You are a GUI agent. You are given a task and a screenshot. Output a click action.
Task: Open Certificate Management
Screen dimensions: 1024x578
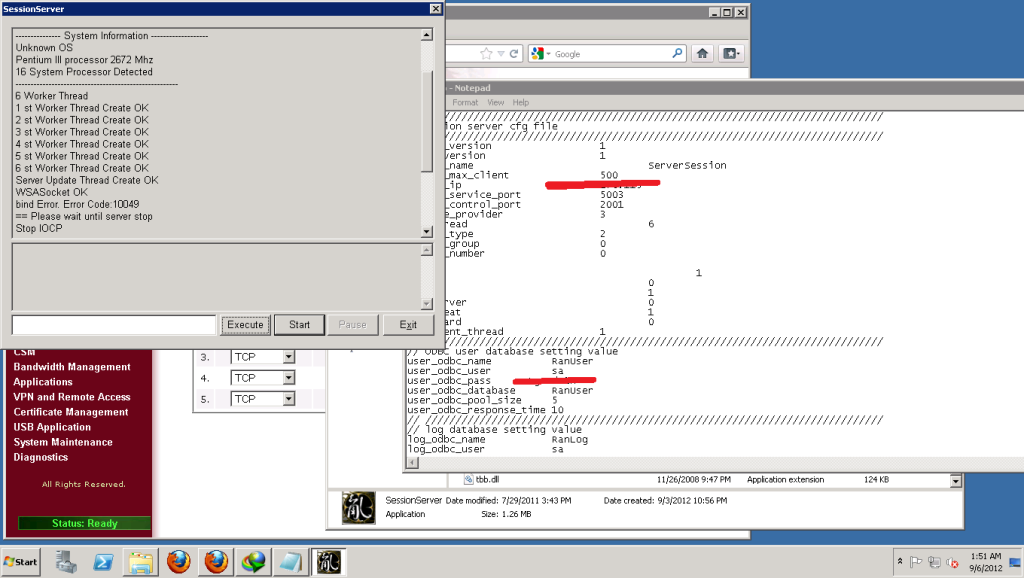click(71, 412)
